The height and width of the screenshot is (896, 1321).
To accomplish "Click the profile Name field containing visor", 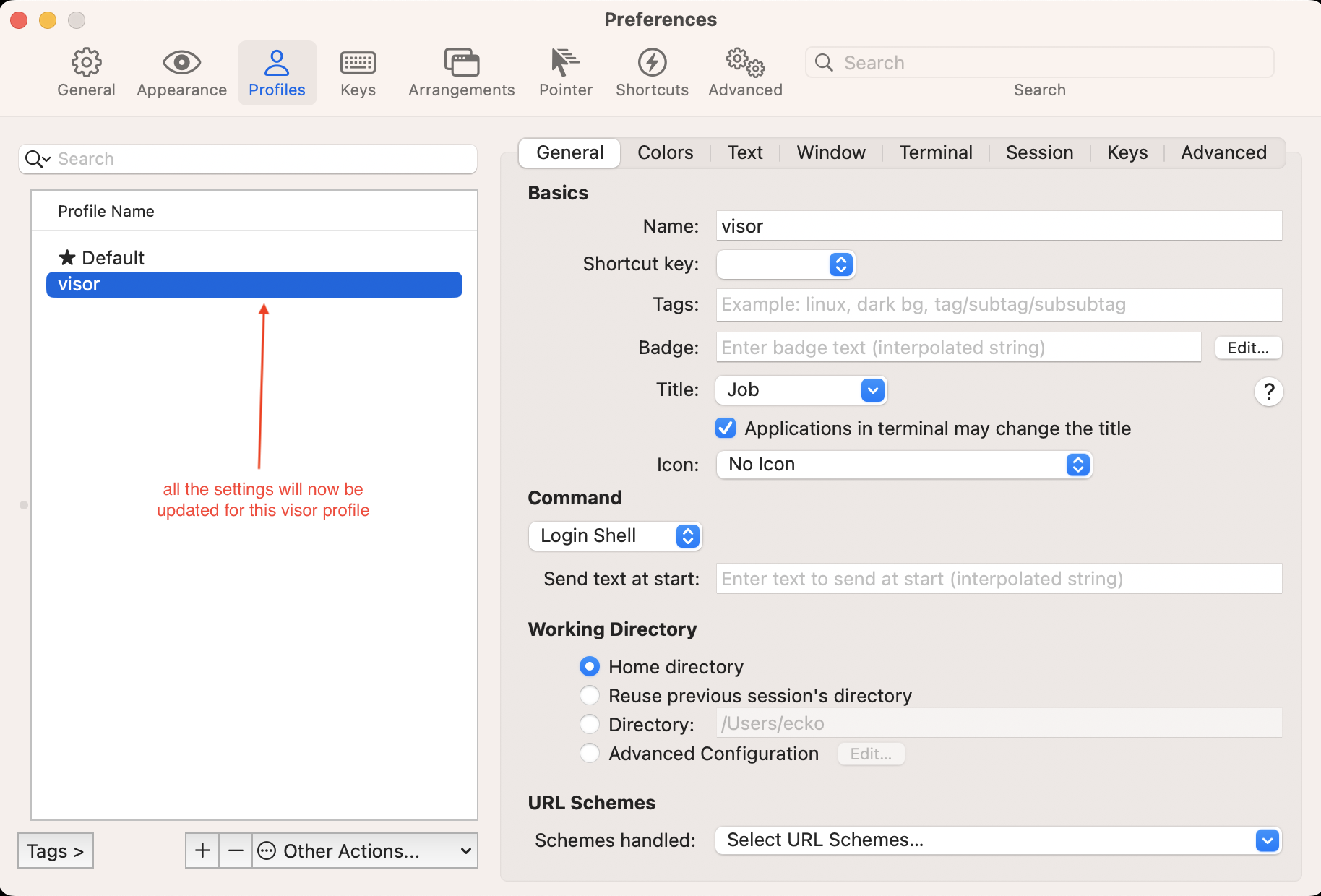I will [999, 226].
